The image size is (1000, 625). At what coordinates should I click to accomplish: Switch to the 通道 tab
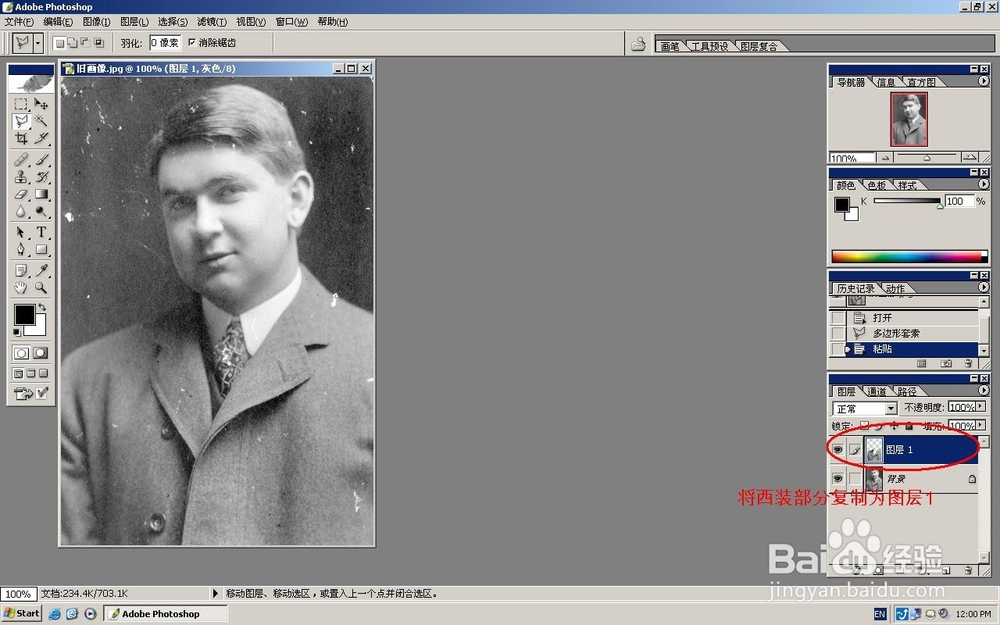877,391
